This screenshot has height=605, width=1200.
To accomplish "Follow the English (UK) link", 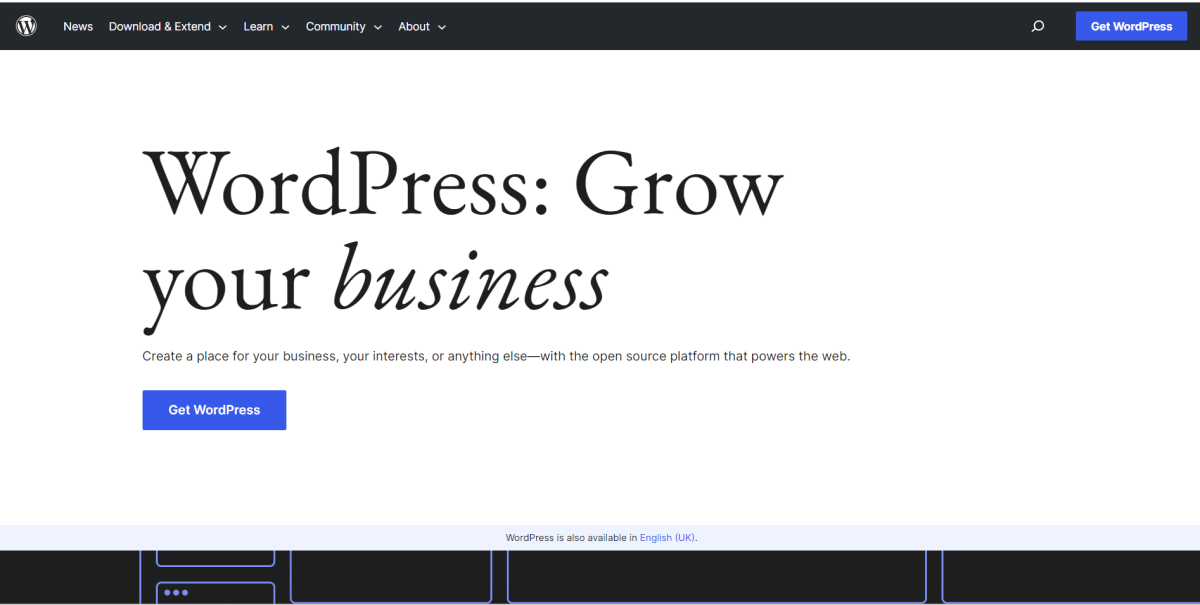I will [x=667, y=538].
